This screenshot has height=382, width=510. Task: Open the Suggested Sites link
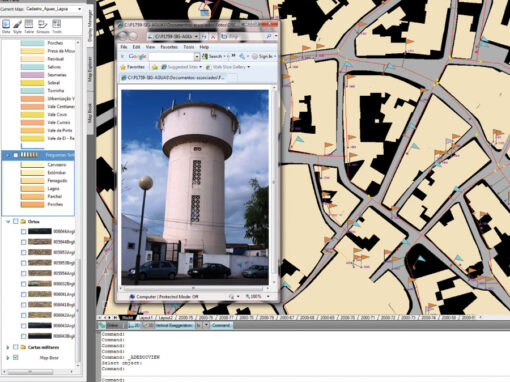182,67
